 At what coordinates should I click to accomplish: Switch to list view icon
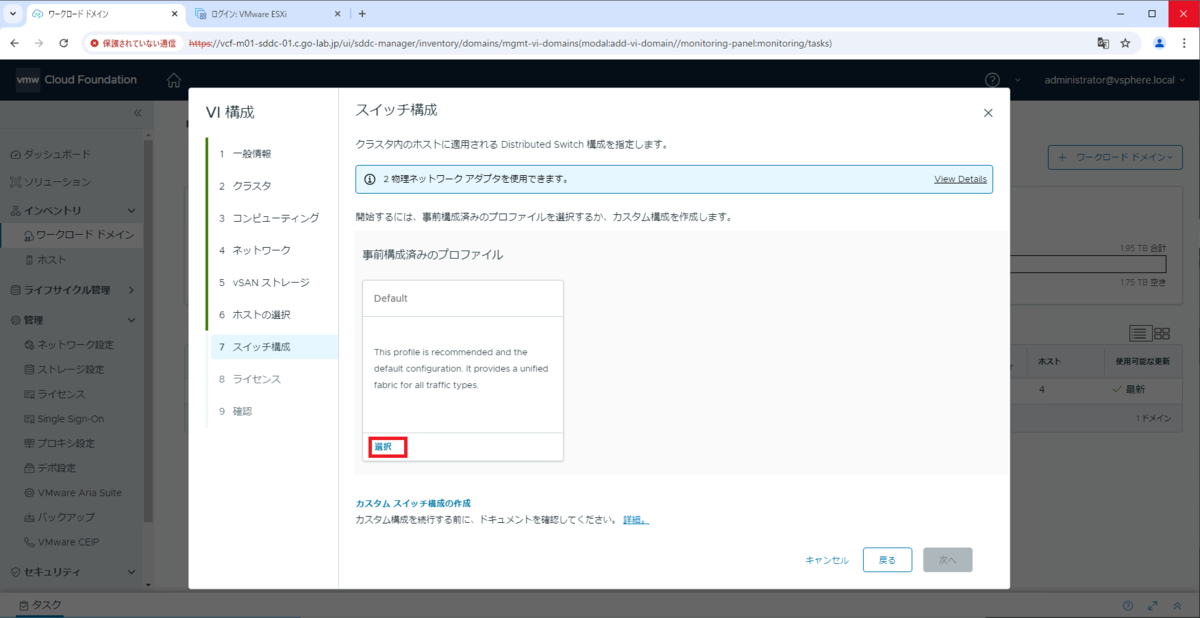(x=1140, y=333)
